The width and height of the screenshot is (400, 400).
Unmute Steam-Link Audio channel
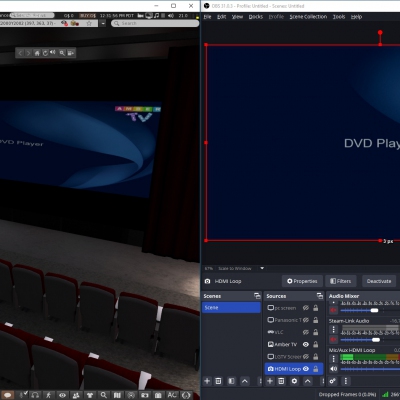point(333,340)
